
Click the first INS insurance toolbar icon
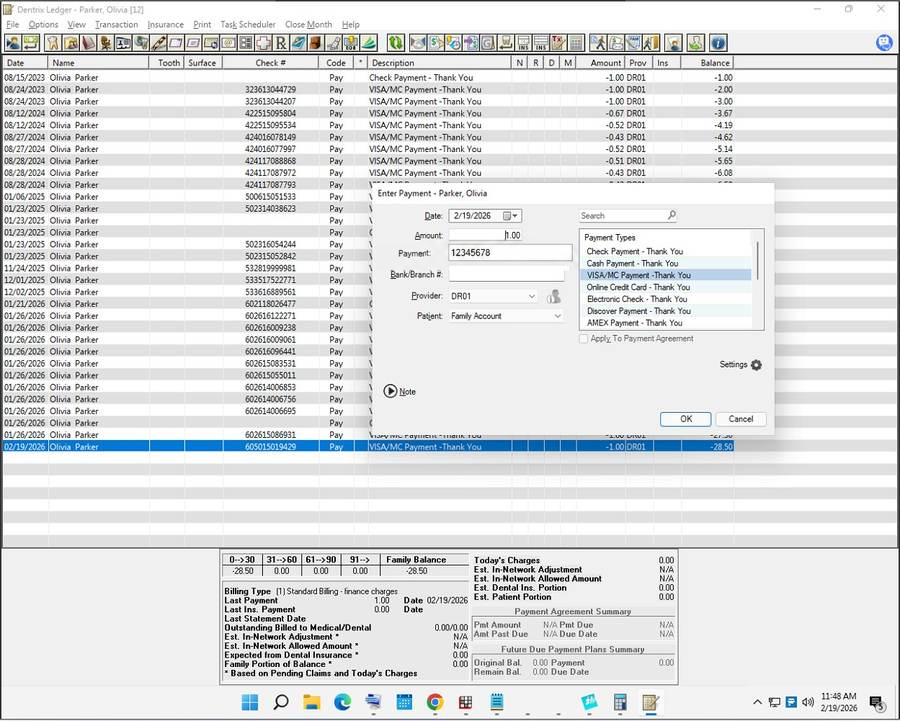tap(523, 43)
